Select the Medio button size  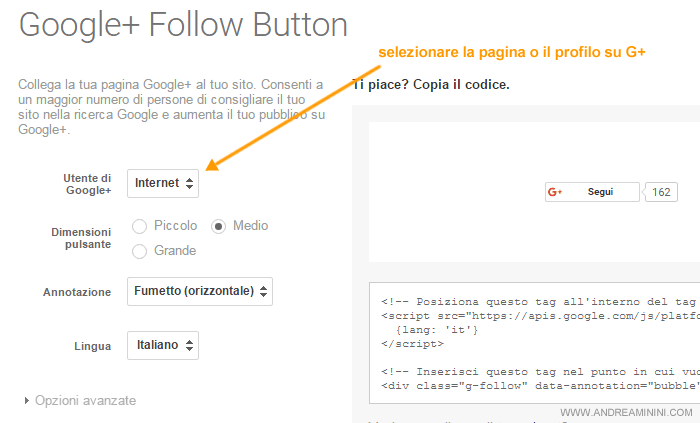(219, 226)
